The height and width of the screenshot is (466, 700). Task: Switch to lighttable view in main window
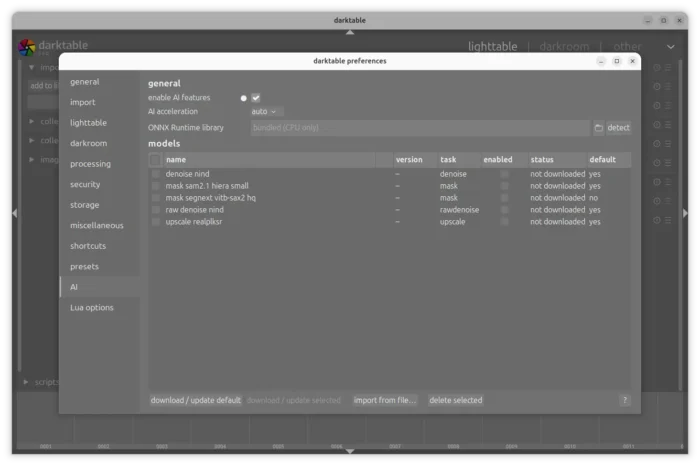coord(492,46)
